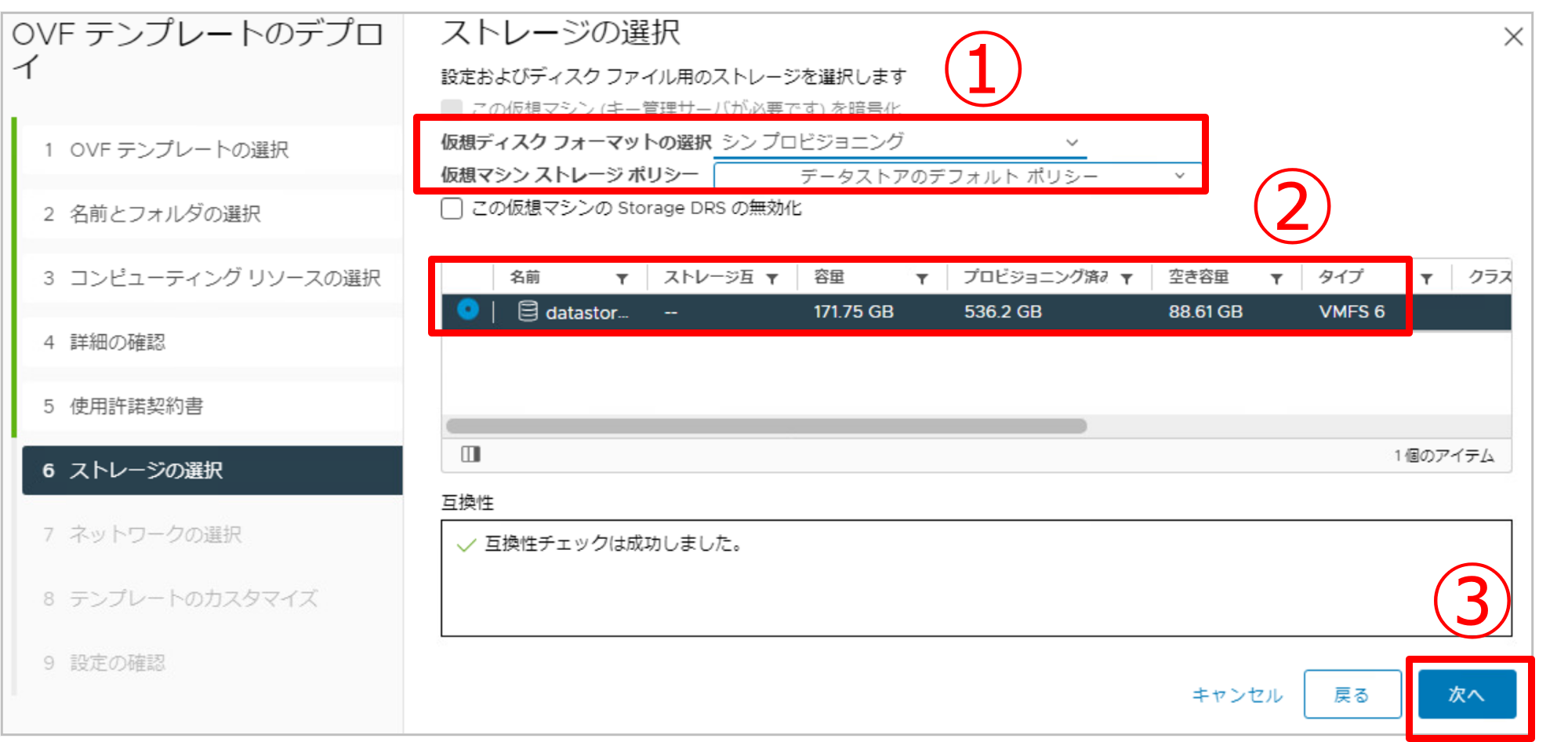Click the filter icon in タイプ column
Screen dimensions: 1568x742
pos(1426,278)
